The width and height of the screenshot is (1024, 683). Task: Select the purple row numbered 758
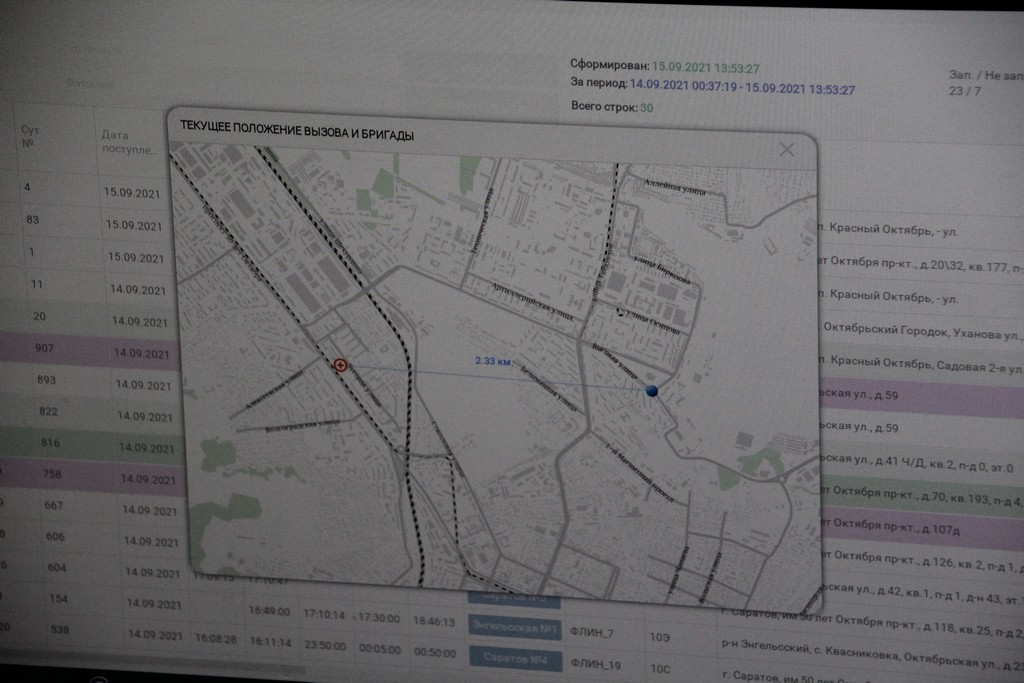[91, 475]
